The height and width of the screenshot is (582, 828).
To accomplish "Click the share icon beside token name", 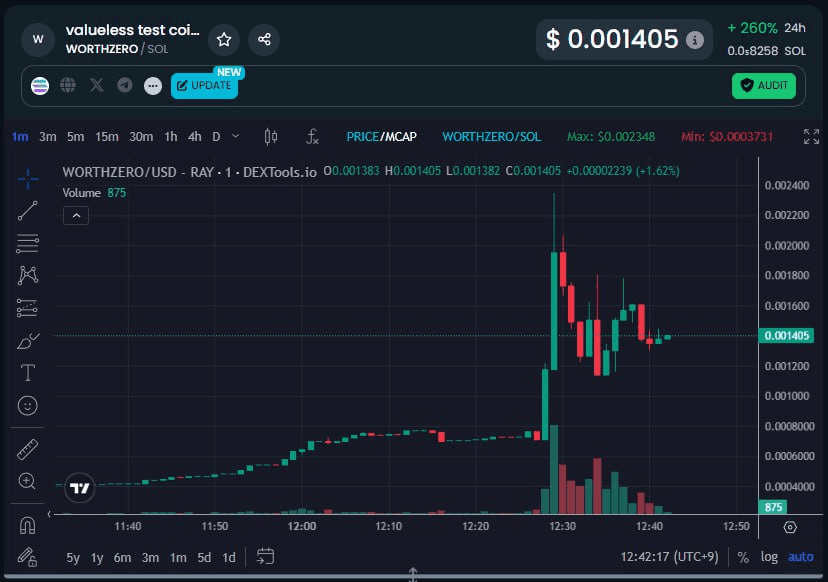I will [x=264, y=40].
